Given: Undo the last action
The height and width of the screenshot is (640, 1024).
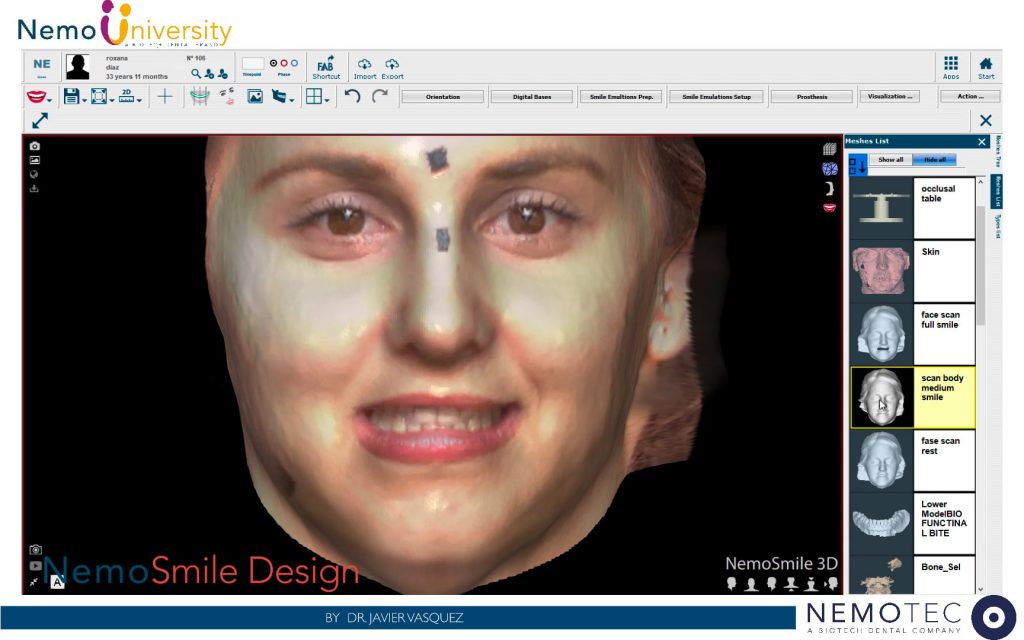Looking at the screenshot, I should click(353, 97).
